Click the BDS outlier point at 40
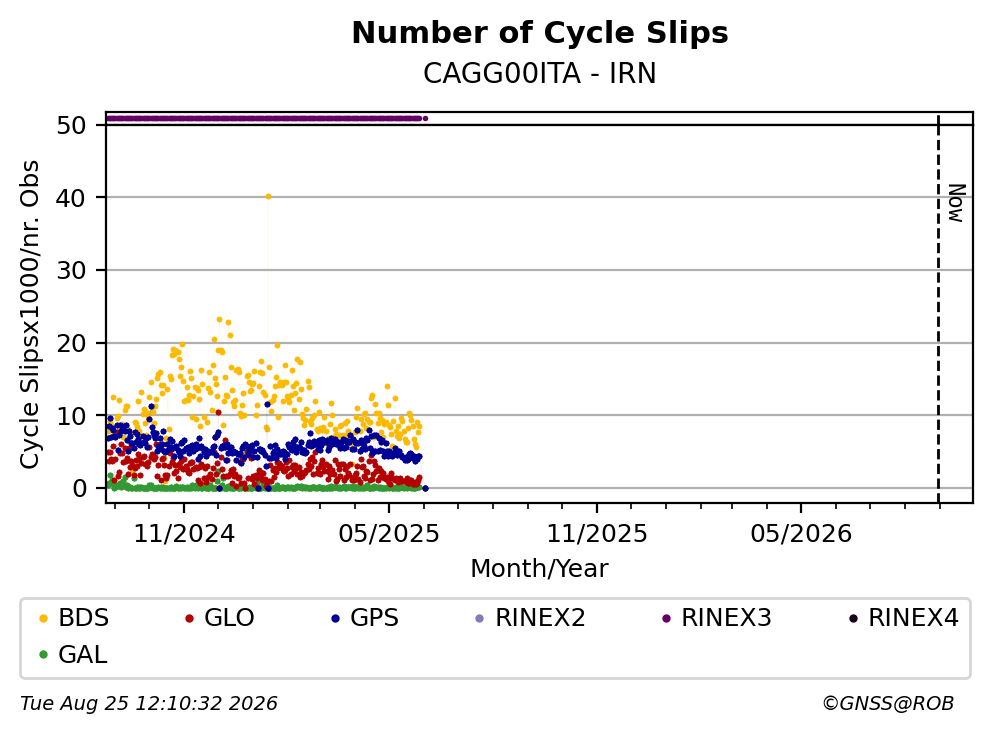 [x=269, y=197]
